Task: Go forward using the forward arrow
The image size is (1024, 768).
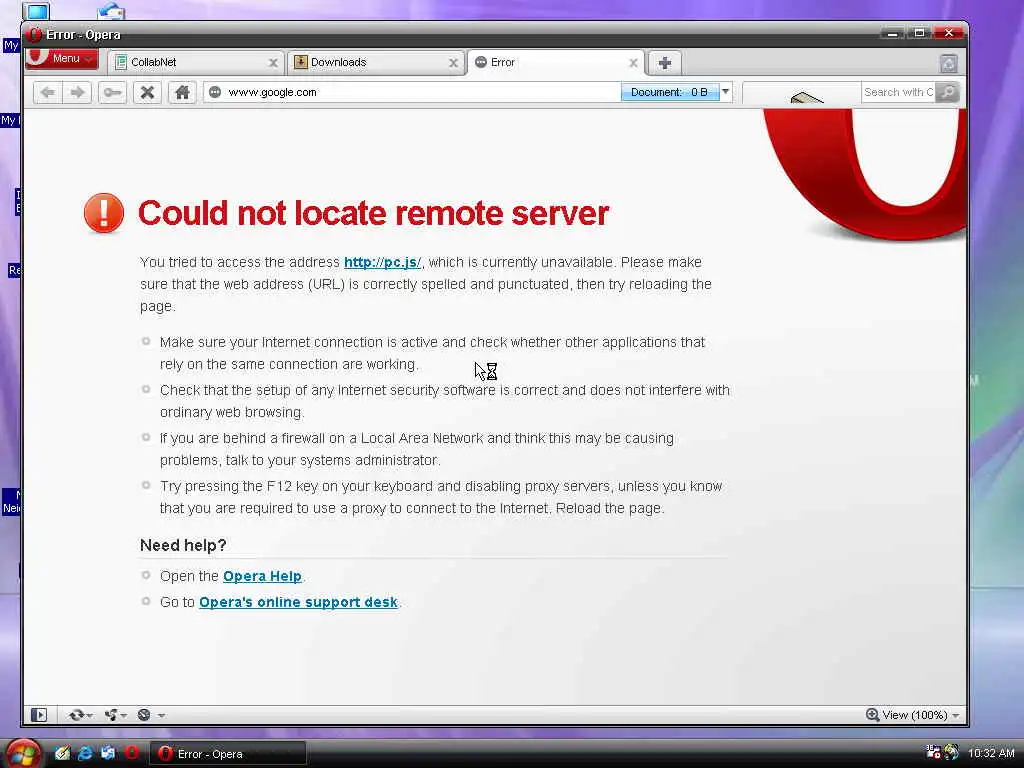Action: point(77,92)
